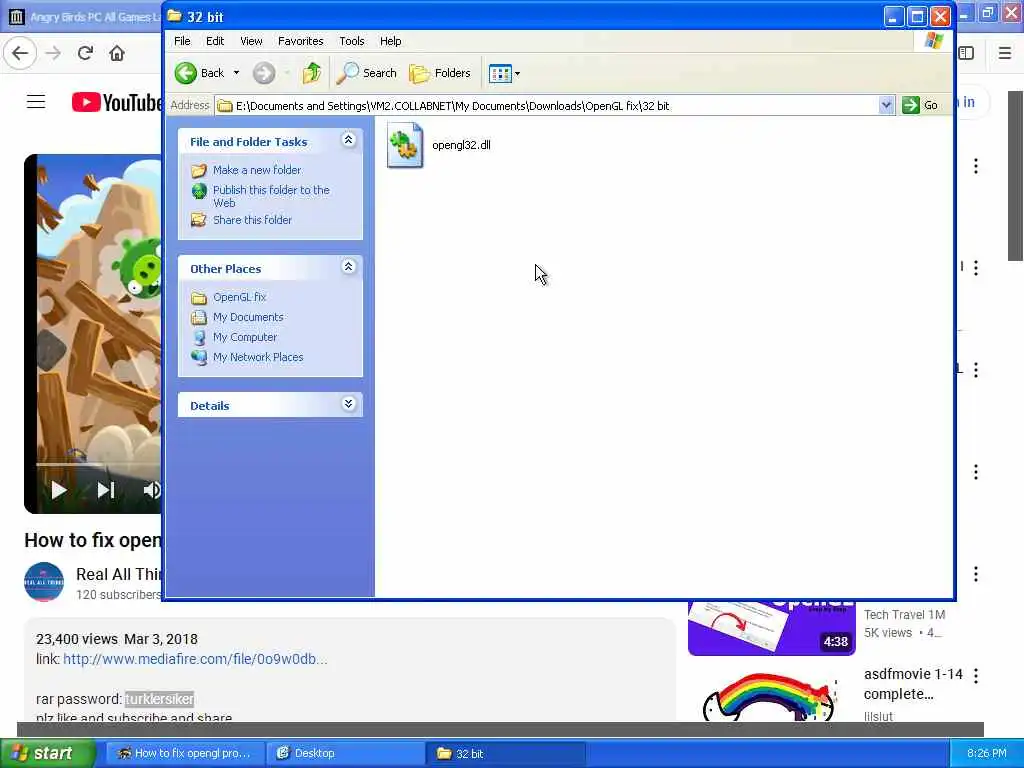
Task: Click the Make a new folder icon
Action: (199, 170)
